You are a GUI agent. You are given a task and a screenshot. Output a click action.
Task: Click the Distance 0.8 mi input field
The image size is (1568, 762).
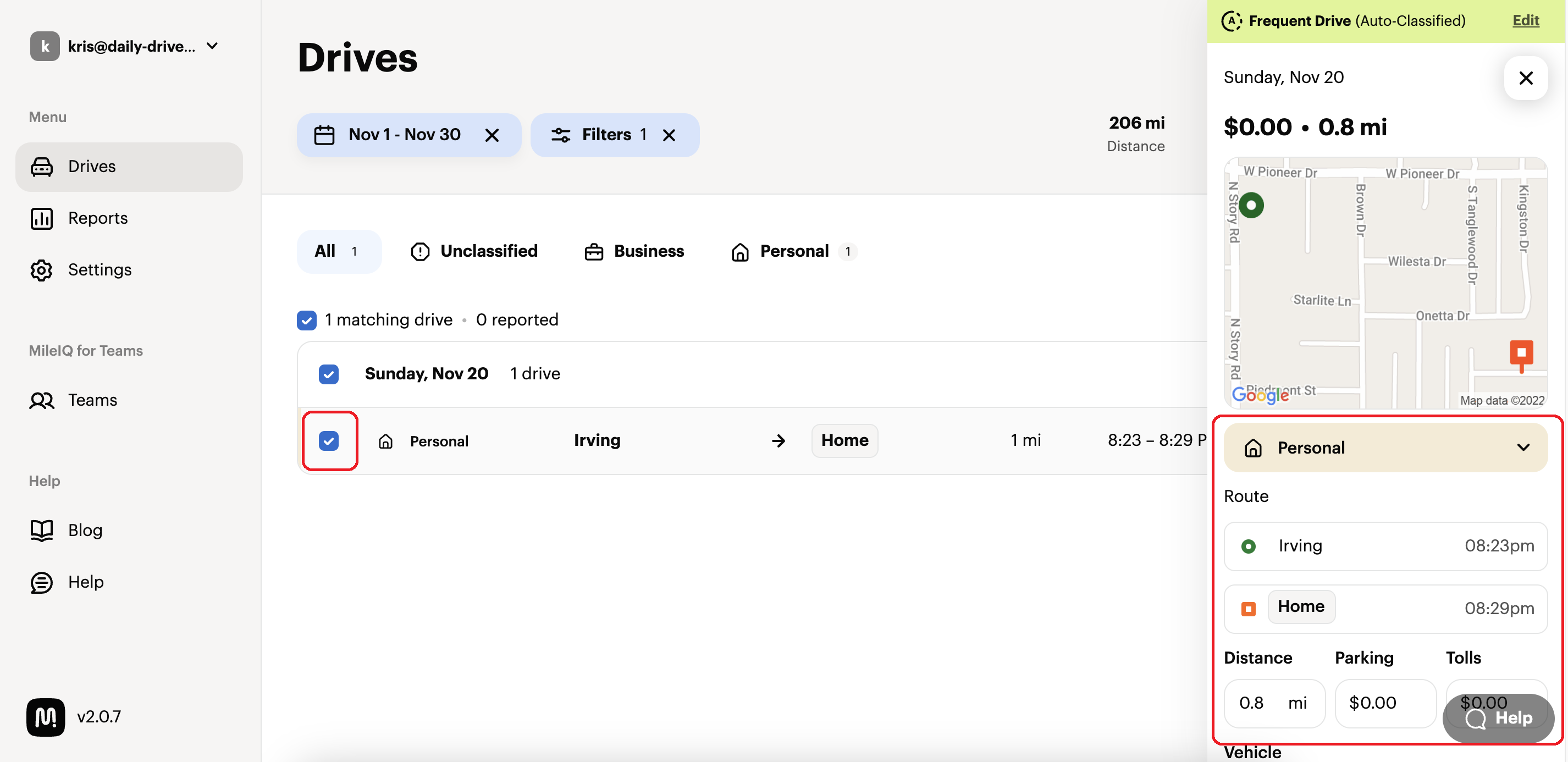1274,703
